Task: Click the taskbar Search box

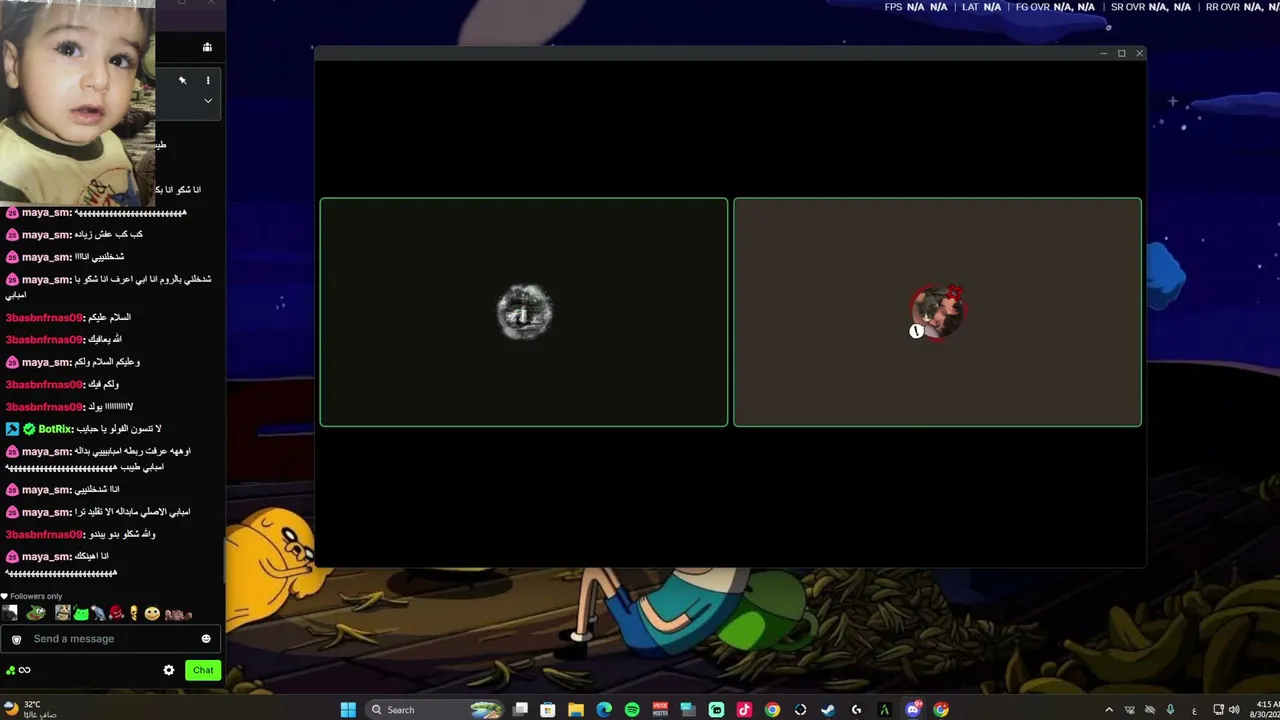Action: (436, 710)
